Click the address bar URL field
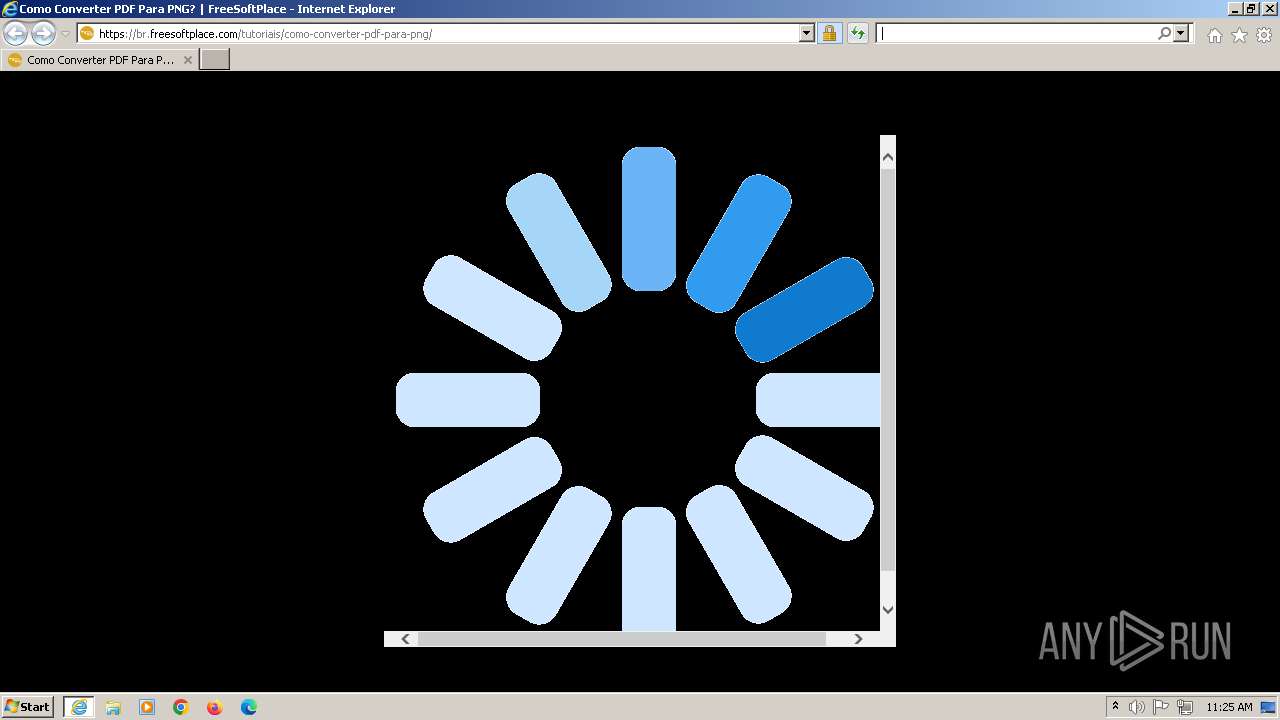 point(438,33)
